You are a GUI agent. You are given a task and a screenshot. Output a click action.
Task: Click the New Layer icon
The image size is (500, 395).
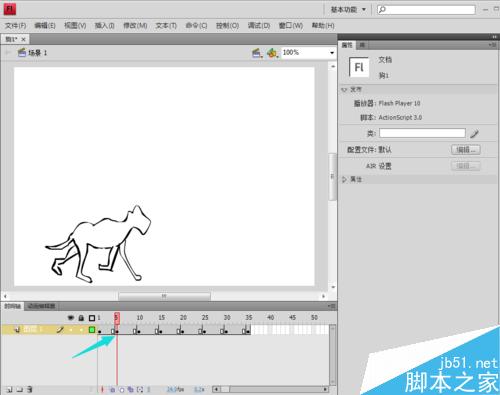pos(9,389)
